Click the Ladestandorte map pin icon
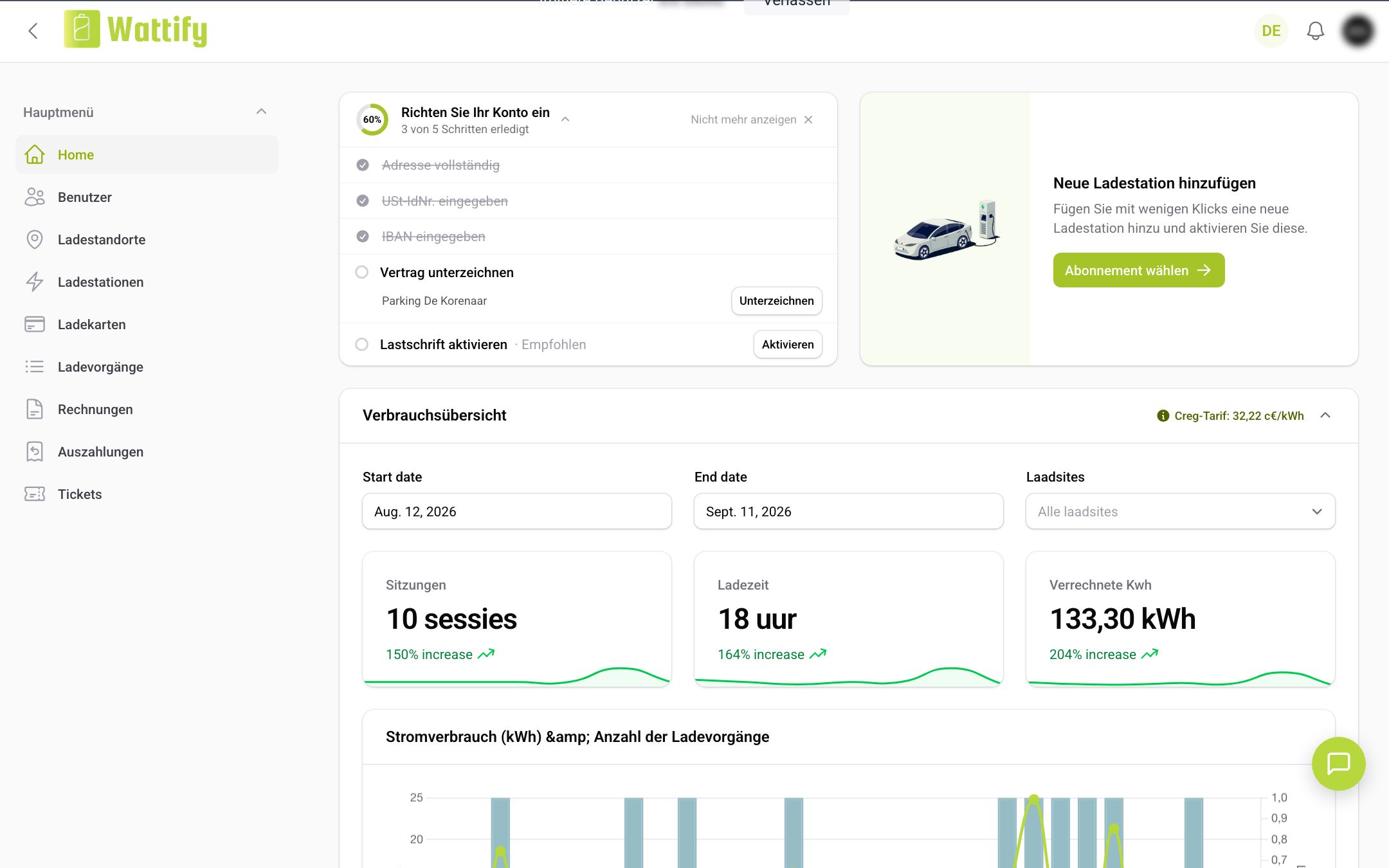Image resolution: width=1389 pixels, height=868 pixels. (x=35, y=239)
